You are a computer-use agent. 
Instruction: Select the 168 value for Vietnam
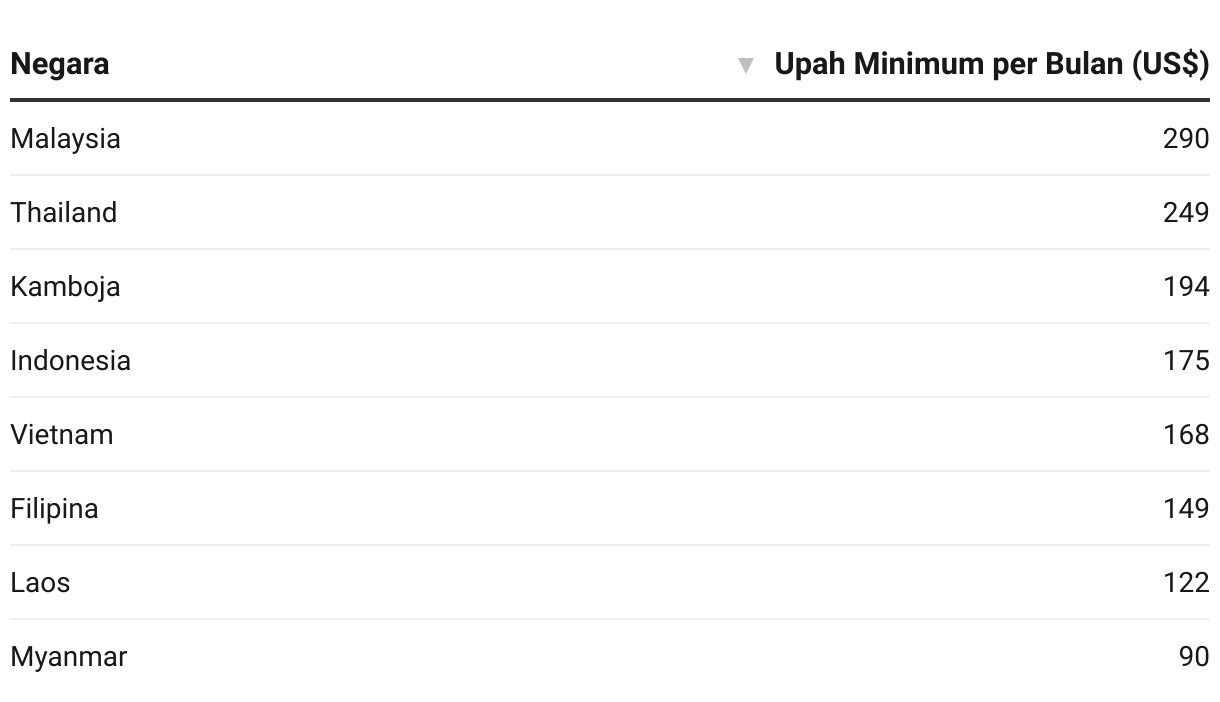[x=1186, y=434]
